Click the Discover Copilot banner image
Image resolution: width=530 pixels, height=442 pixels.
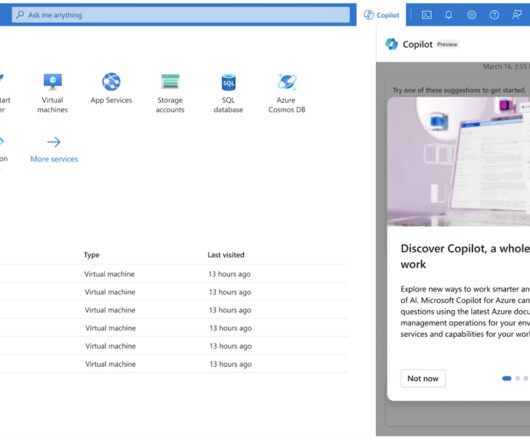tap(458, 162)
